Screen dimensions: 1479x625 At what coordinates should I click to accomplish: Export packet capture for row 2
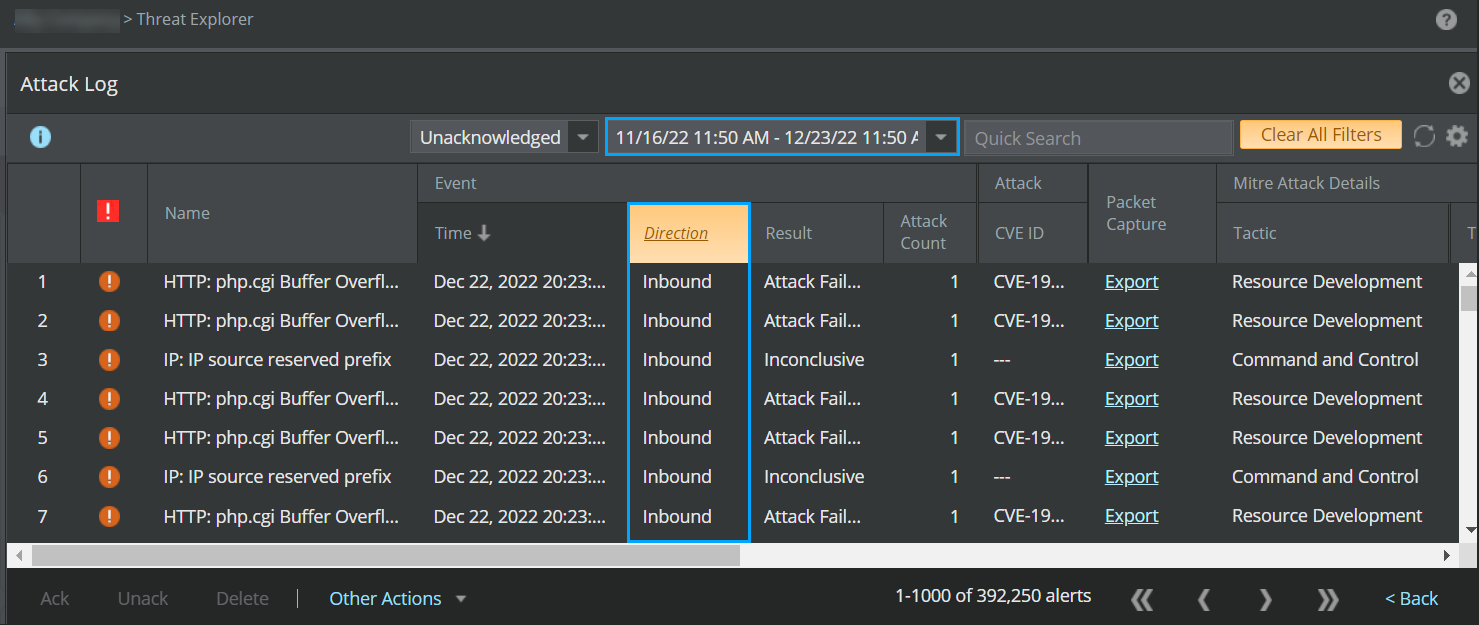(x=1131, y=321)
